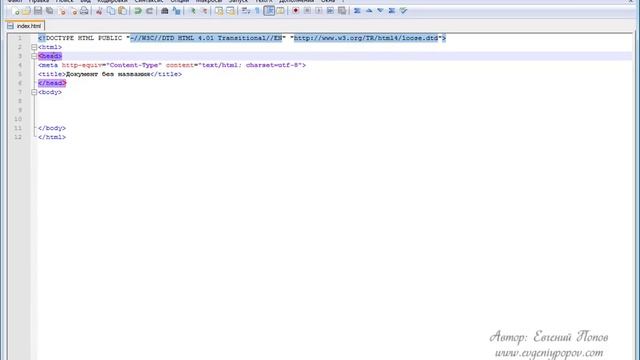Open the Кодировки menu
The height and width of the screenshot is (360, 640).
pyautogui.click(x=112, y=1)
